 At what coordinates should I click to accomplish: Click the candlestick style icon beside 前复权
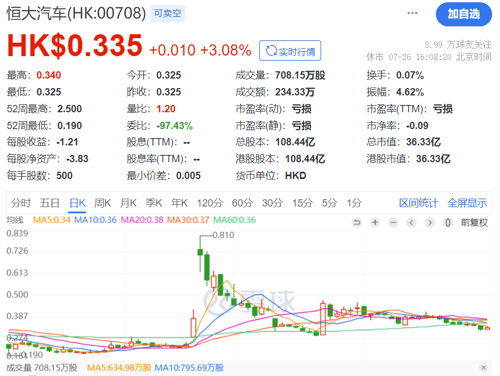(x=448, y=222)
